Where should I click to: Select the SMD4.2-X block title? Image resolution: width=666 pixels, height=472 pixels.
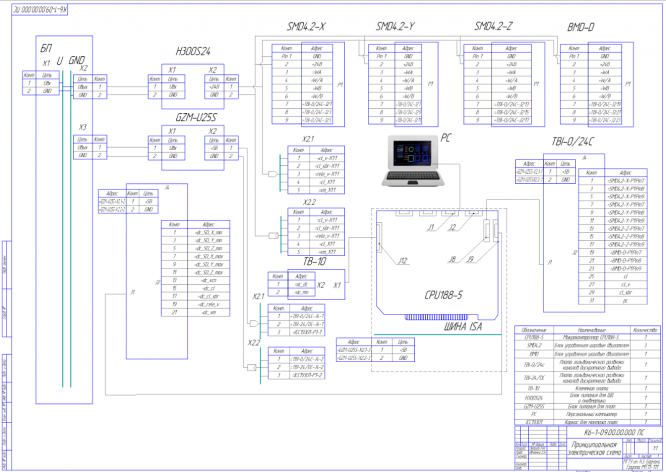pyautogui.click(x=306, y=26)
